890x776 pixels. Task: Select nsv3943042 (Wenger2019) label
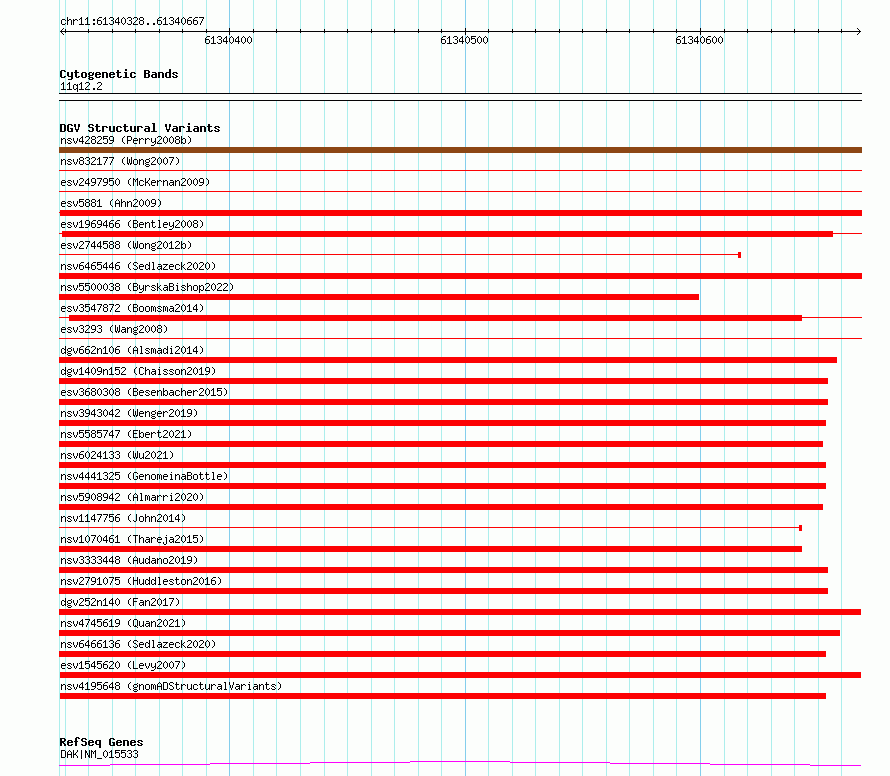[129, 413]
